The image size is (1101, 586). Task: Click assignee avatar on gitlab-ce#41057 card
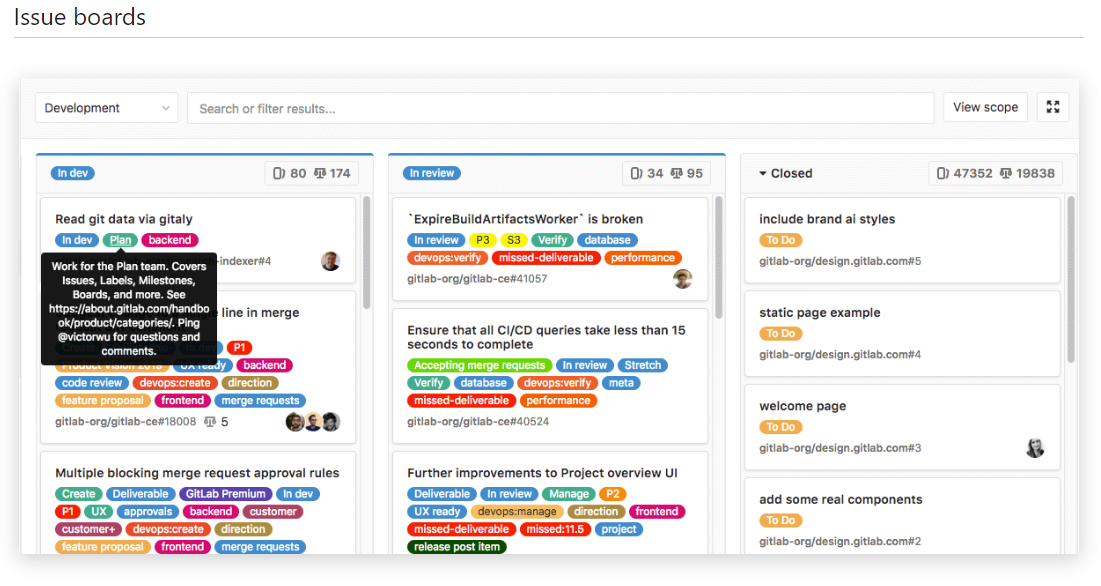(x=683, y=279)
